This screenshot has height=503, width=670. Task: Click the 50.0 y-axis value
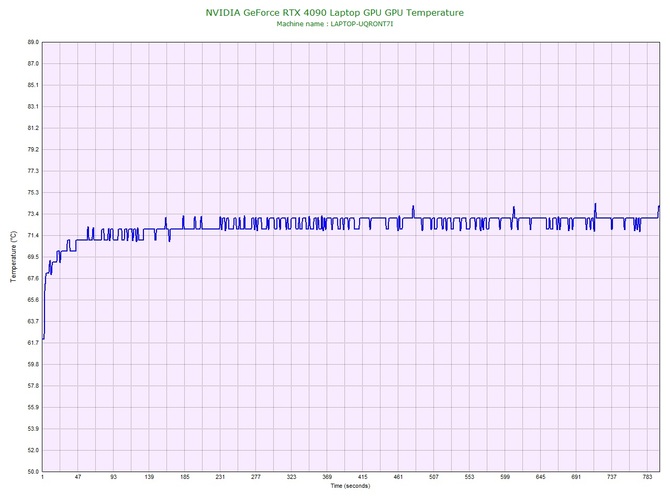(x=33, y=472)
